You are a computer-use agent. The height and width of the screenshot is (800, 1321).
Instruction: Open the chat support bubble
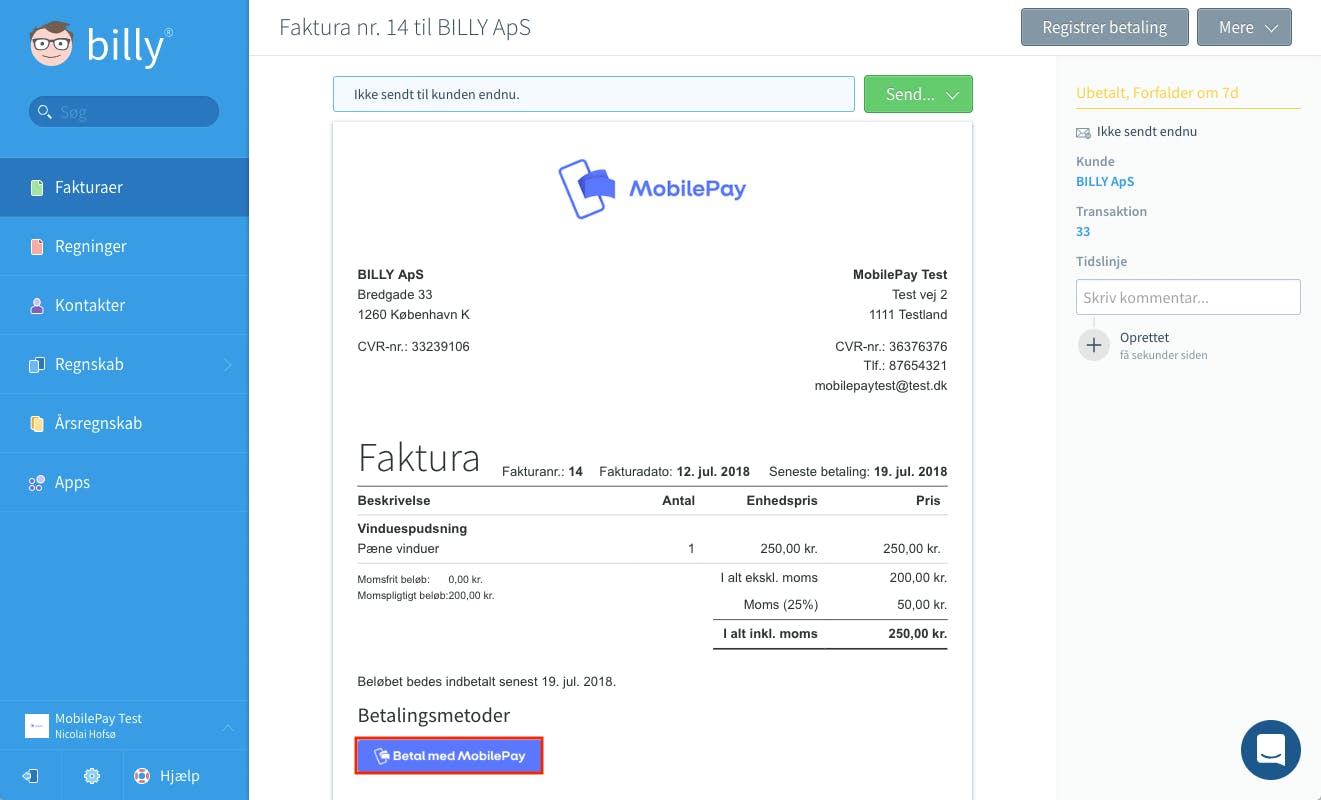1270,749
